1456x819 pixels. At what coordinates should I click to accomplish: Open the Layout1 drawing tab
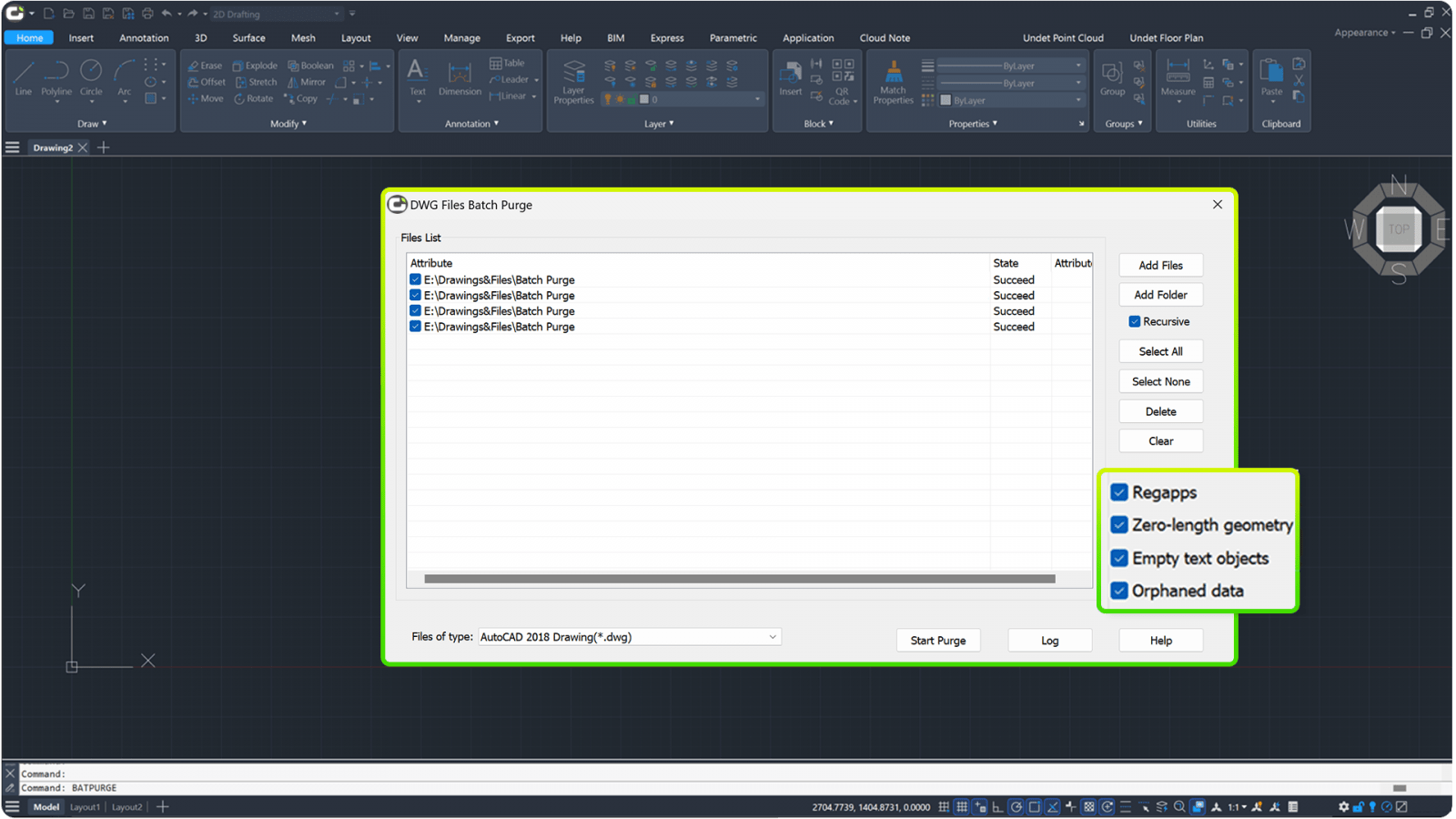(85, 807)
